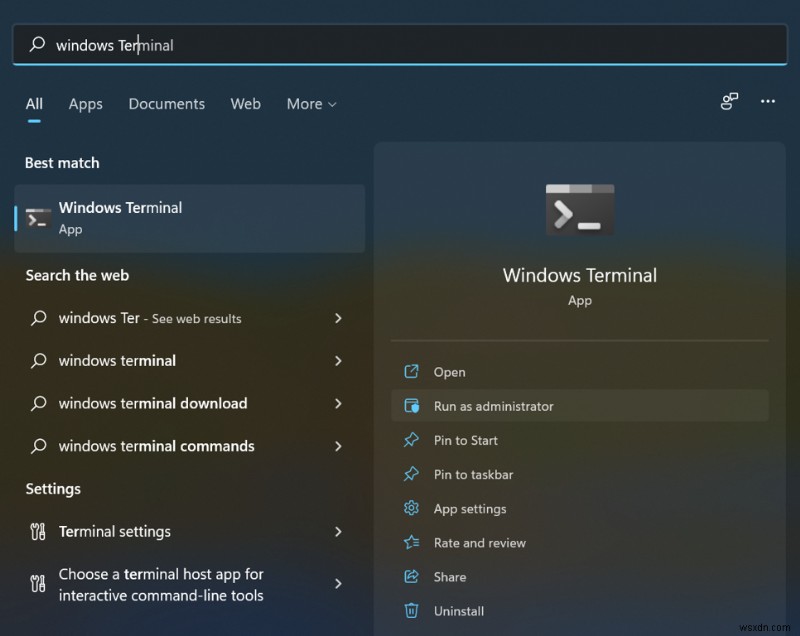The image size is (800, 636).
Task: Switch to the Apps tab
Action: tap(85, 104)
